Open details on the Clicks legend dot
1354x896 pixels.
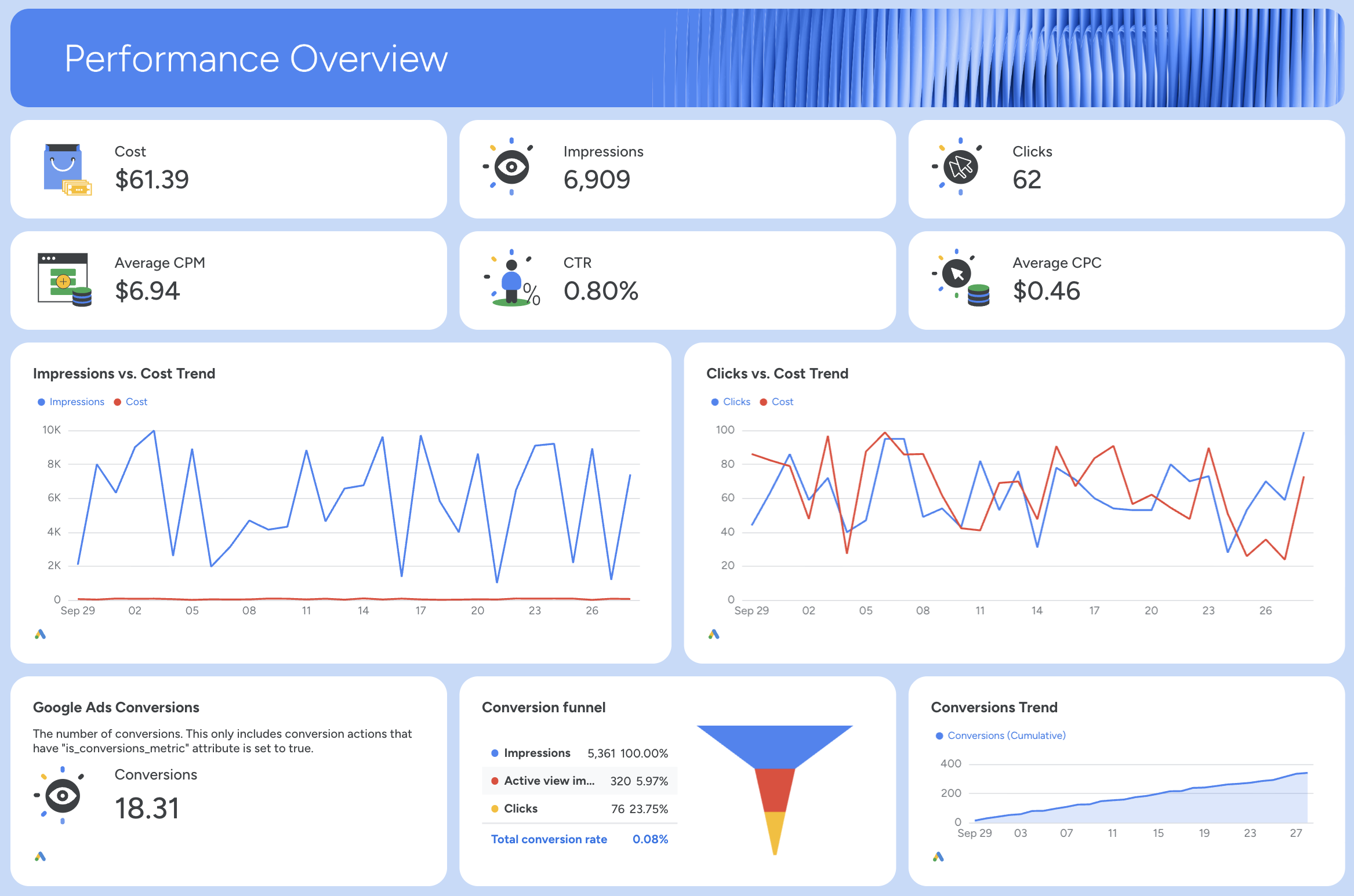click(714, 401)
